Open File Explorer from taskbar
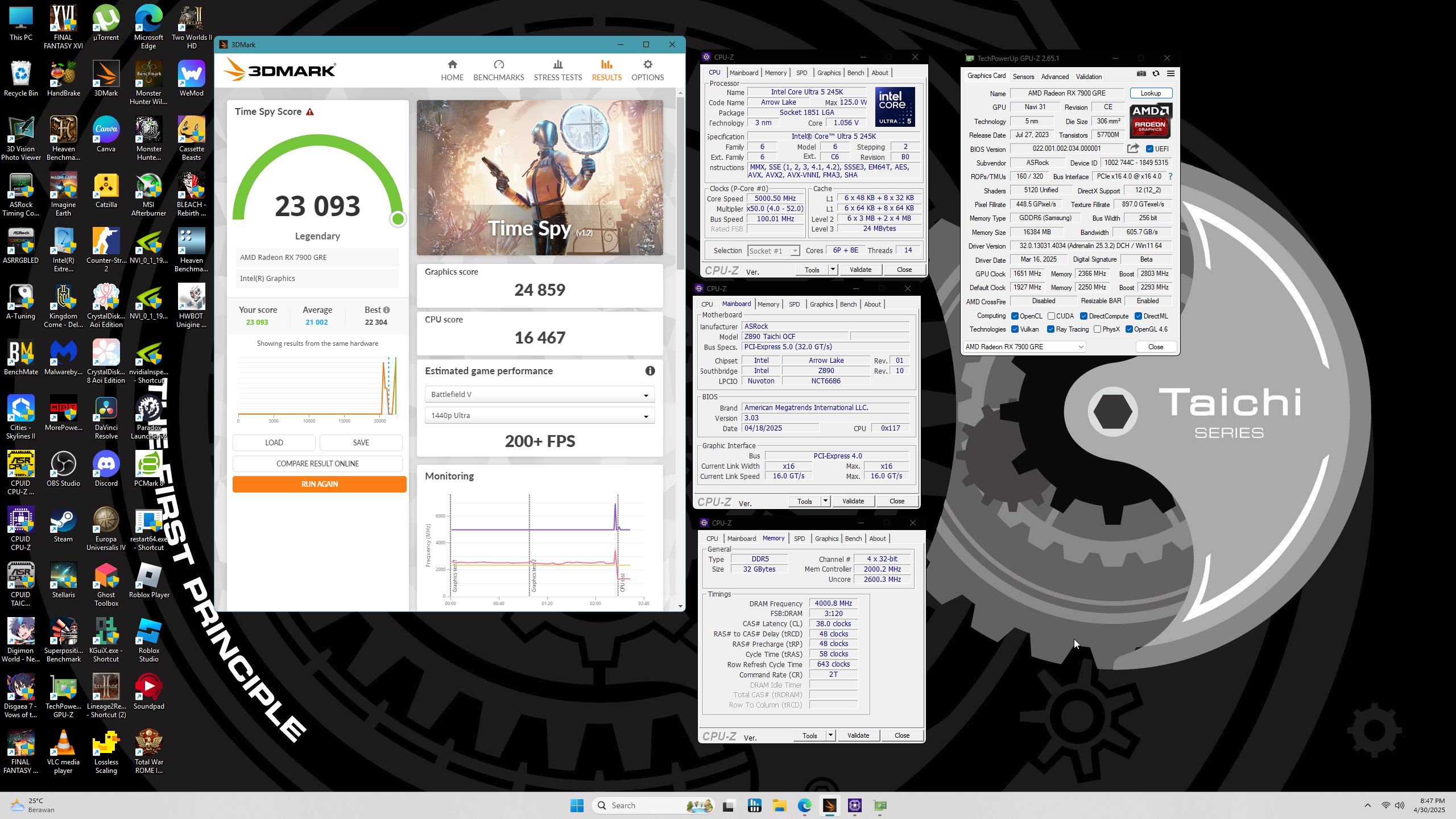Screen dimensions: 1456x819 [x=779, y=805]
